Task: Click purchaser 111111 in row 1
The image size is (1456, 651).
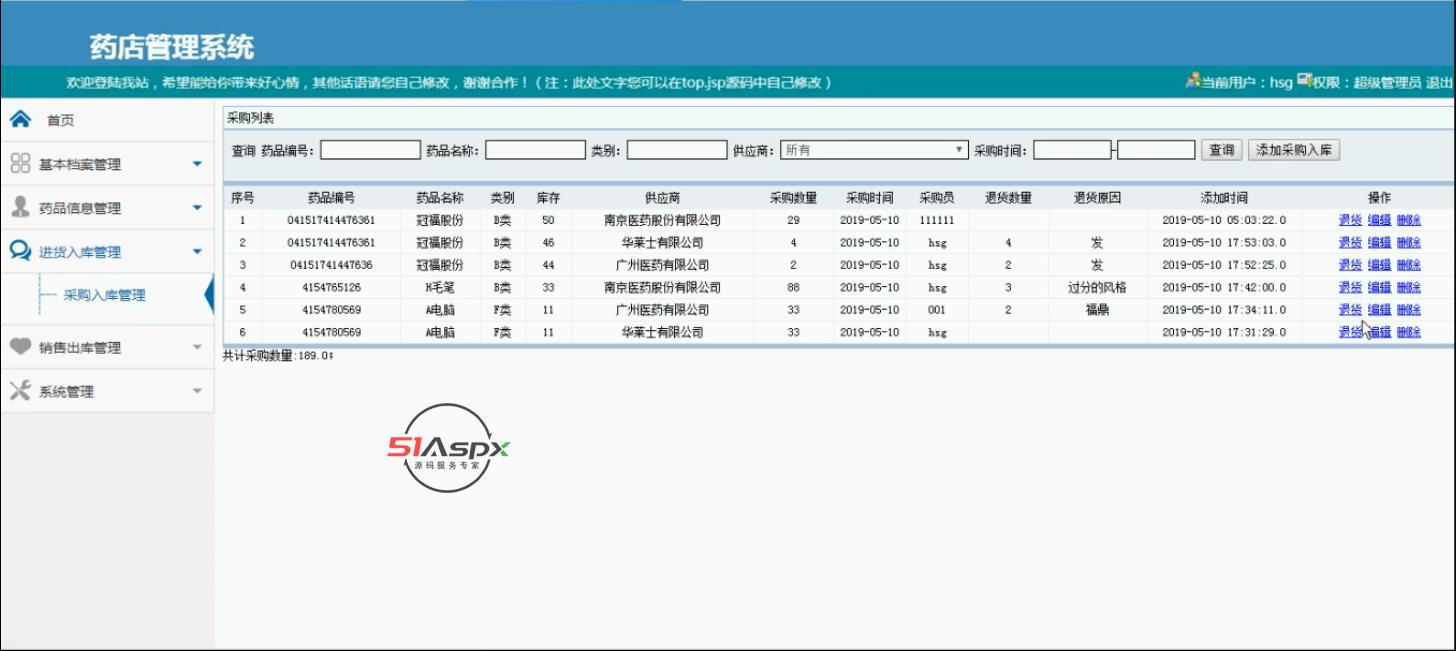Action: click(x=936, y=220)
